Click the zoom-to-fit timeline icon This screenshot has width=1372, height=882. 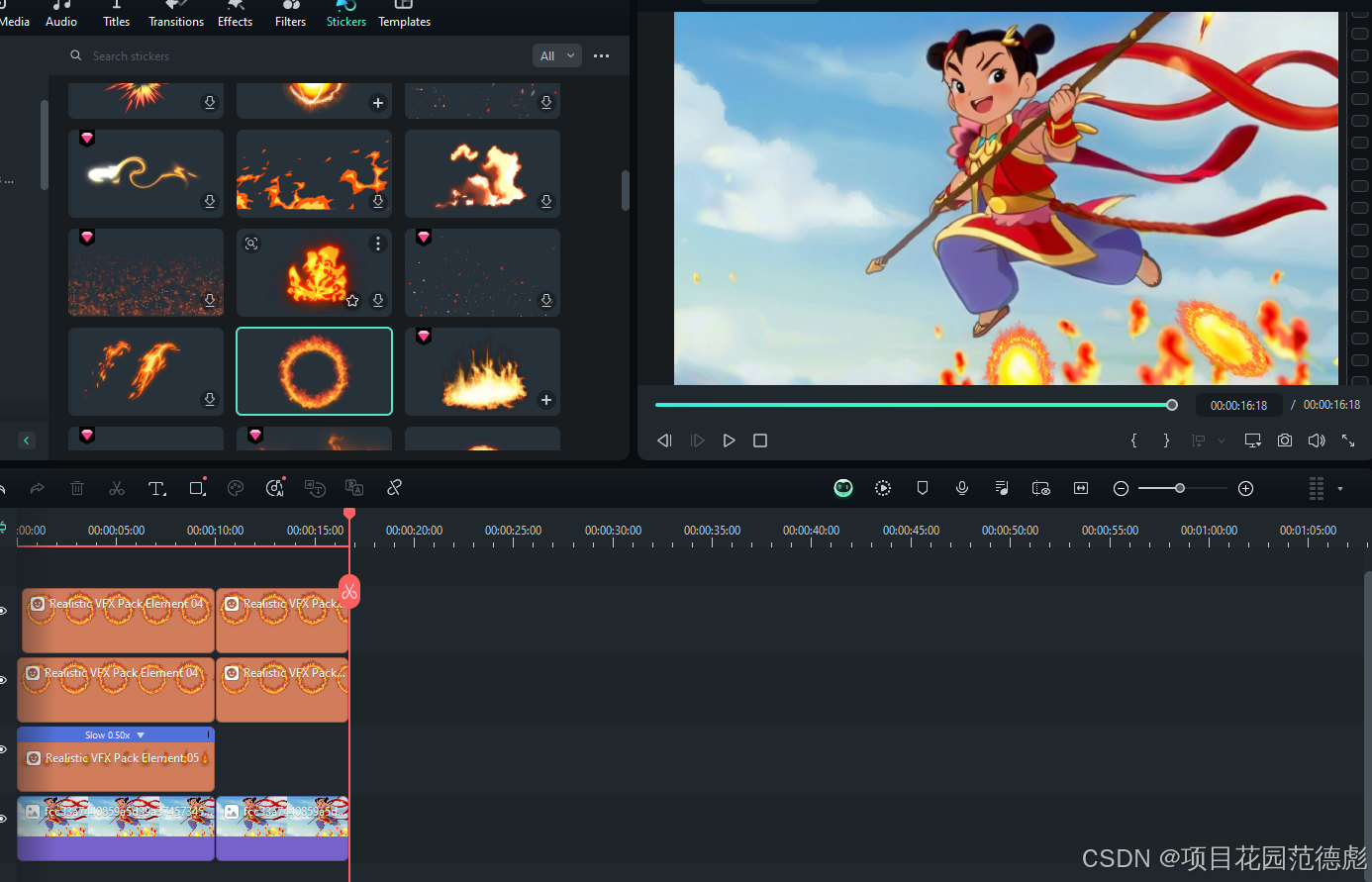coord(1081,488)
